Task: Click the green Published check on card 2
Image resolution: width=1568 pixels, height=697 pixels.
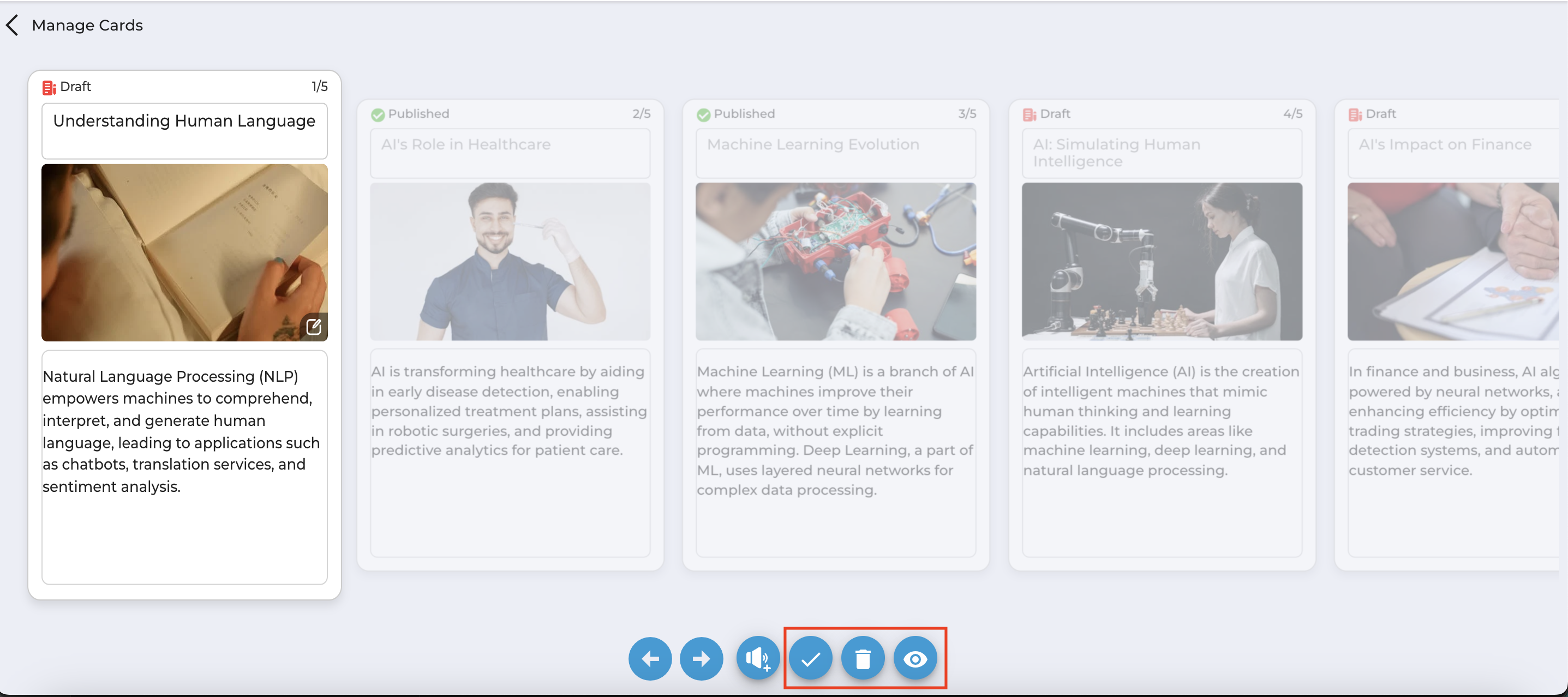Action: 378,115
